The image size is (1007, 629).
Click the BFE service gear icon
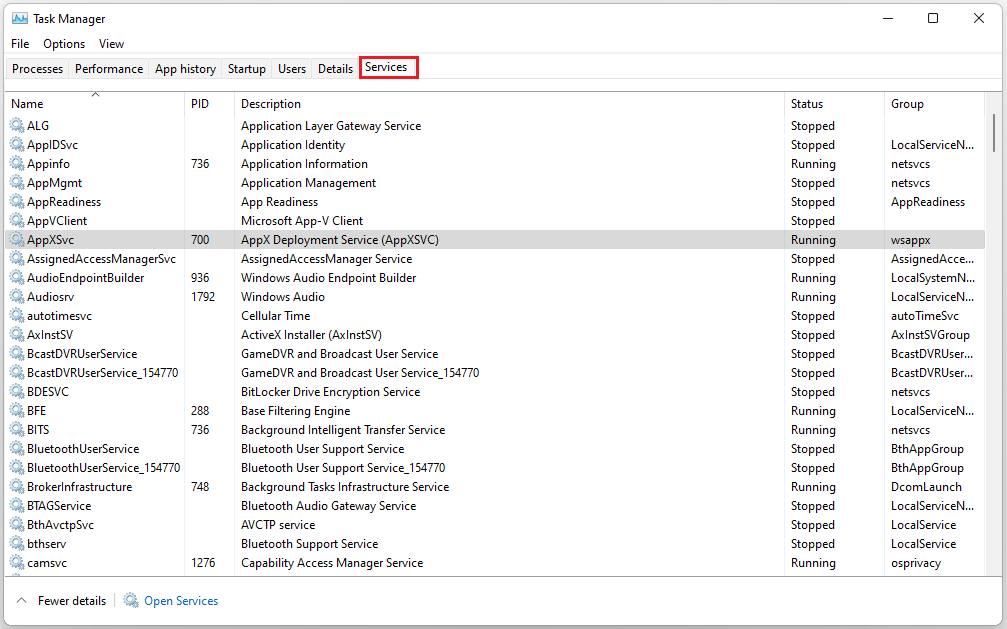[x=16, y=411]
